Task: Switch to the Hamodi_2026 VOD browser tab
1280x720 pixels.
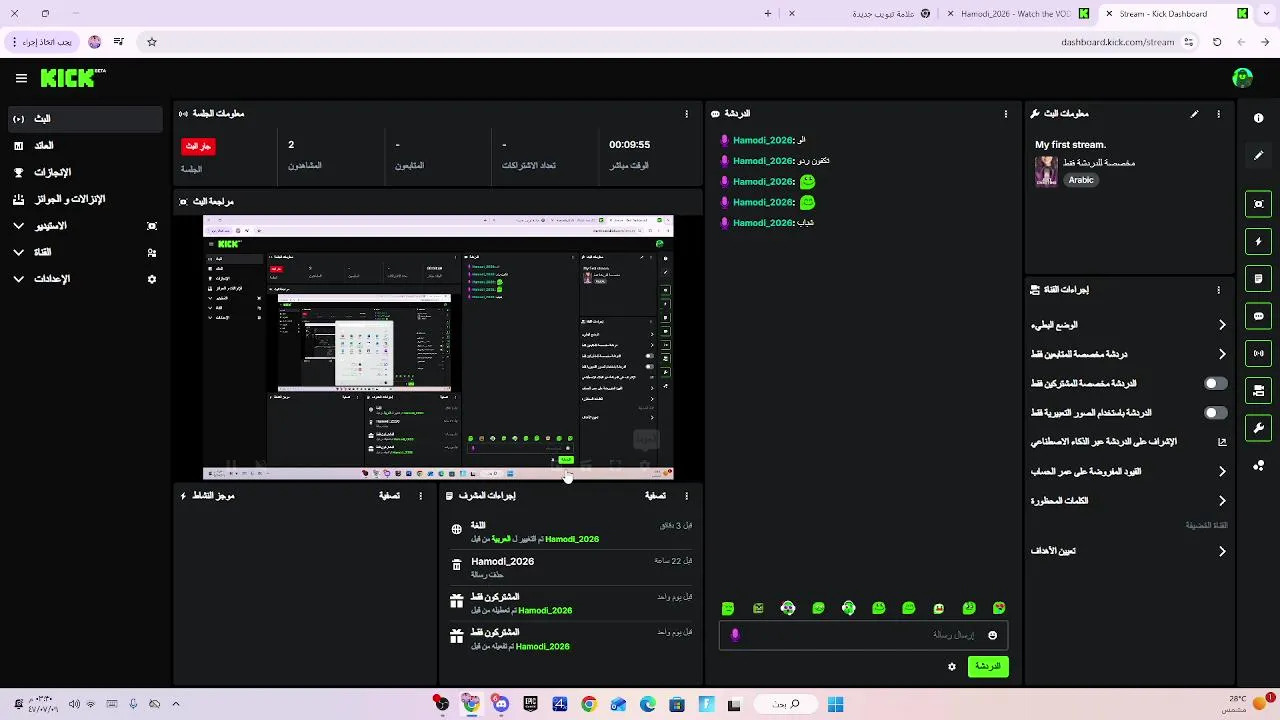Action: (x=1018, y=14)
